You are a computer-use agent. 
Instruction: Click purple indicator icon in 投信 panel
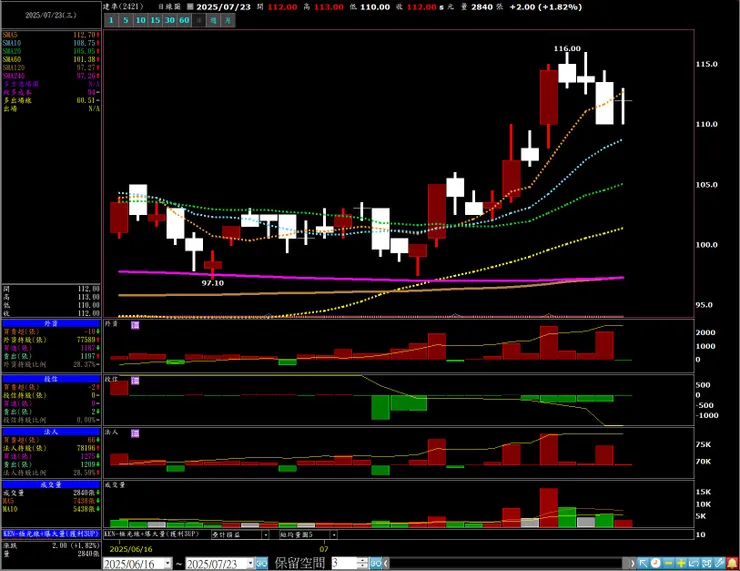tap(135, 380)
